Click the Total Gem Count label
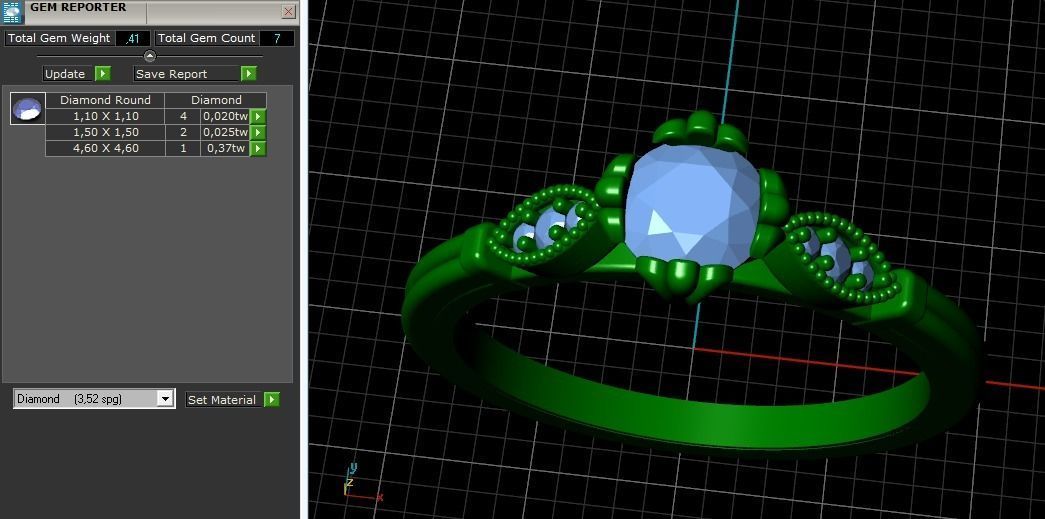Screen dimensions: 1045x519 tap(206, 38)
